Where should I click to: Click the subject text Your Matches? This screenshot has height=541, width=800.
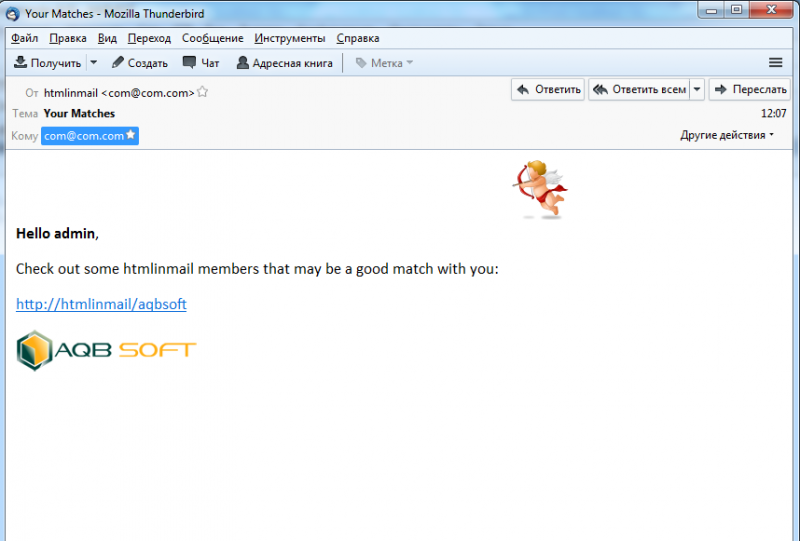(x=79, y=113)
